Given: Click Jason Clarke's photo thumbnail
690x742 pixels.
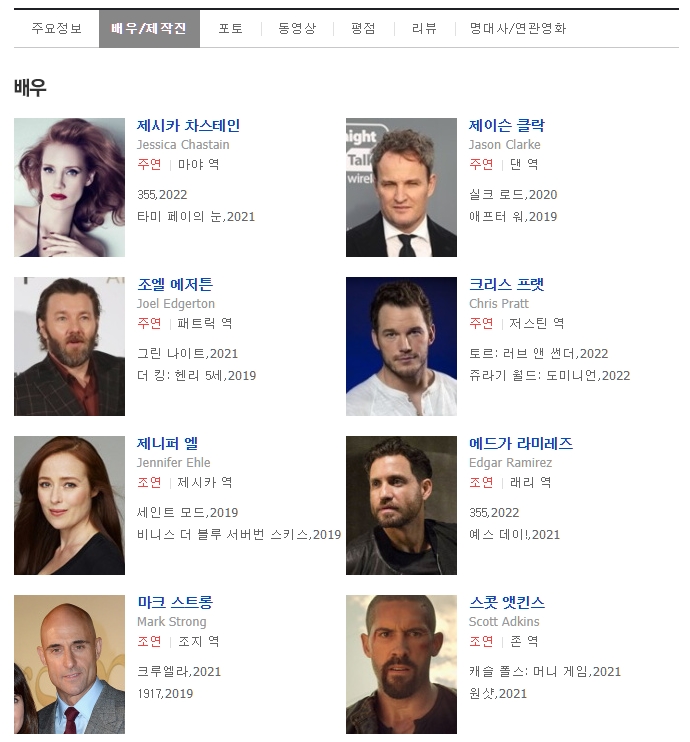Looking at the screenshot, I should point(401,187).
